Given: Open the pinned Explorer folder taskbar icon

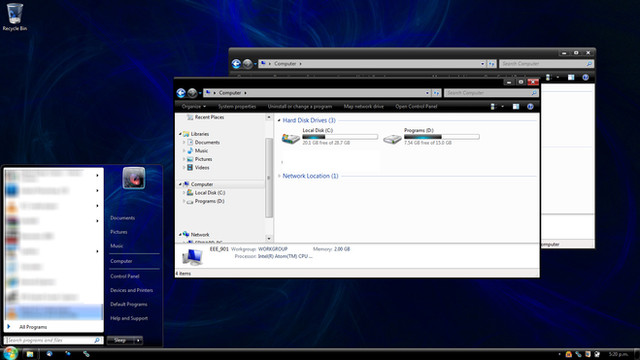Looking at the screenshot, I should (30, 354).
